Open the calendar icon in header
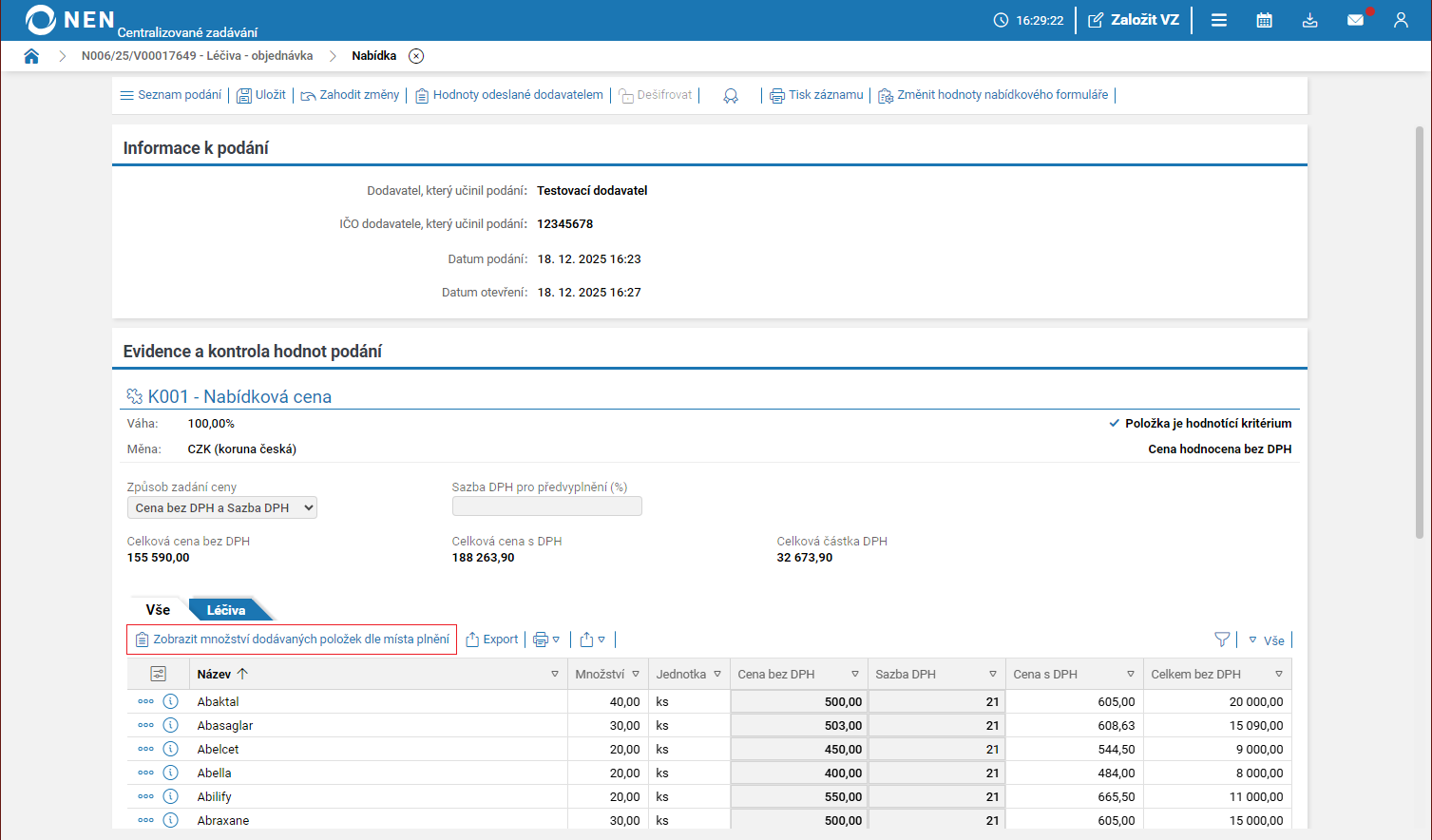This screenshot has height=840, width=1432. coord(1264,20)
